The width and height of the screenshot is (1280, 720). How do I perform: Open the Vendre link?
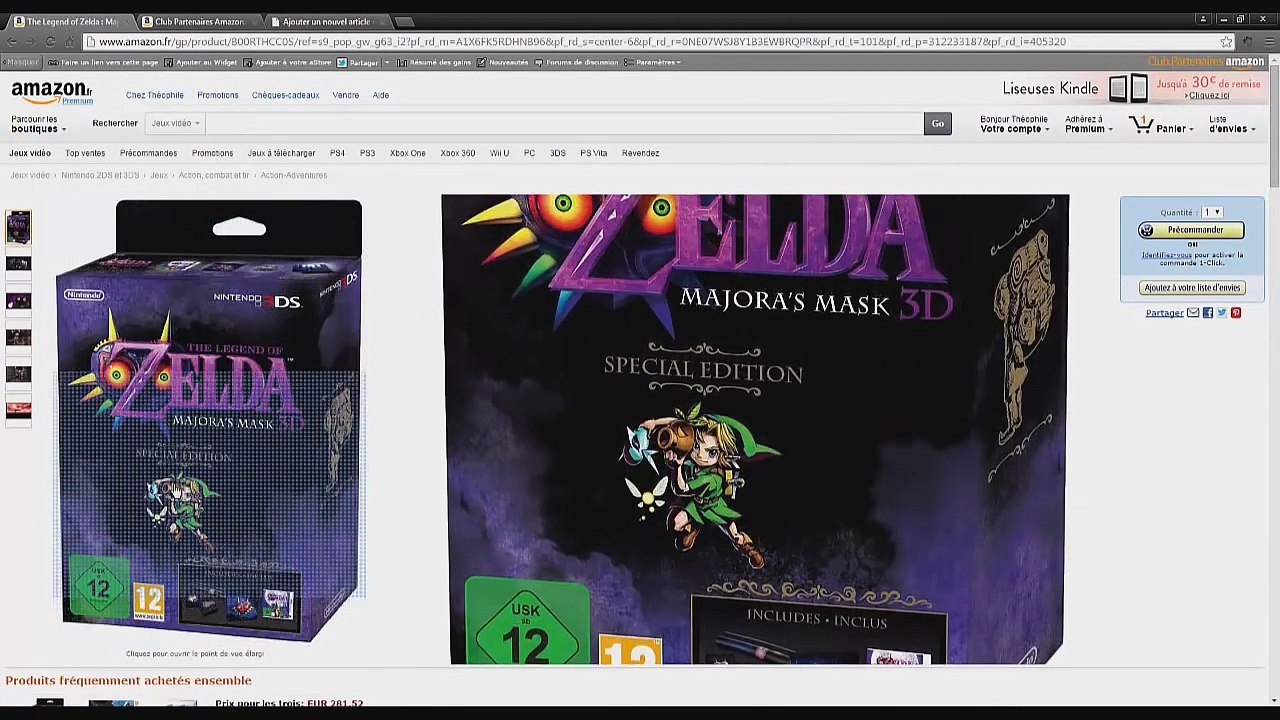(346, 95)
